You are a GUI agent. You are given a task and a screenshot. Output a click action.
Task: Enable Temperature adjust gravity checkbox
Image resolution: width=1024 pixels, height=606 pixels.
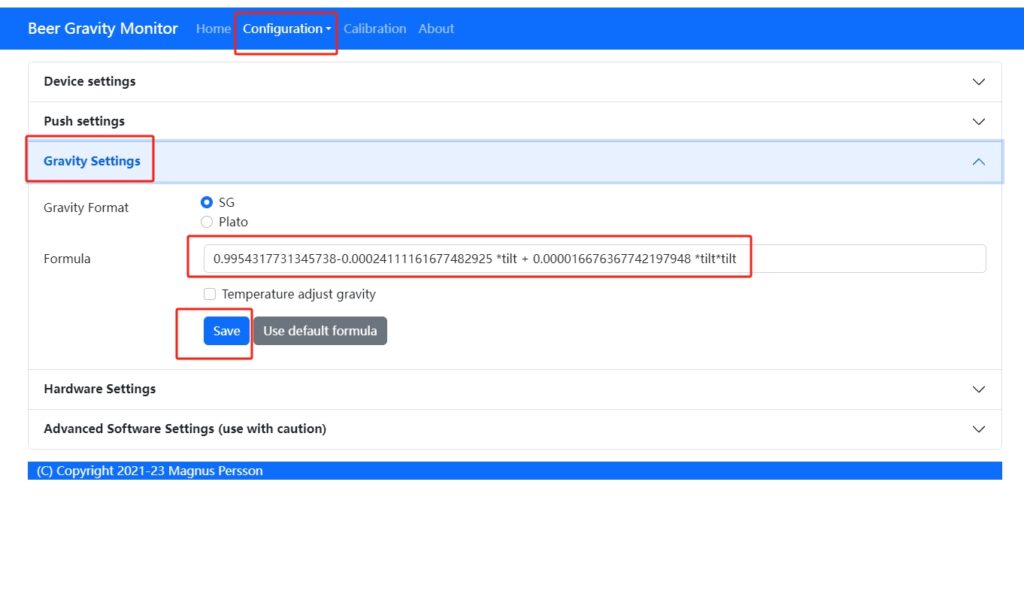click(210, 294)
